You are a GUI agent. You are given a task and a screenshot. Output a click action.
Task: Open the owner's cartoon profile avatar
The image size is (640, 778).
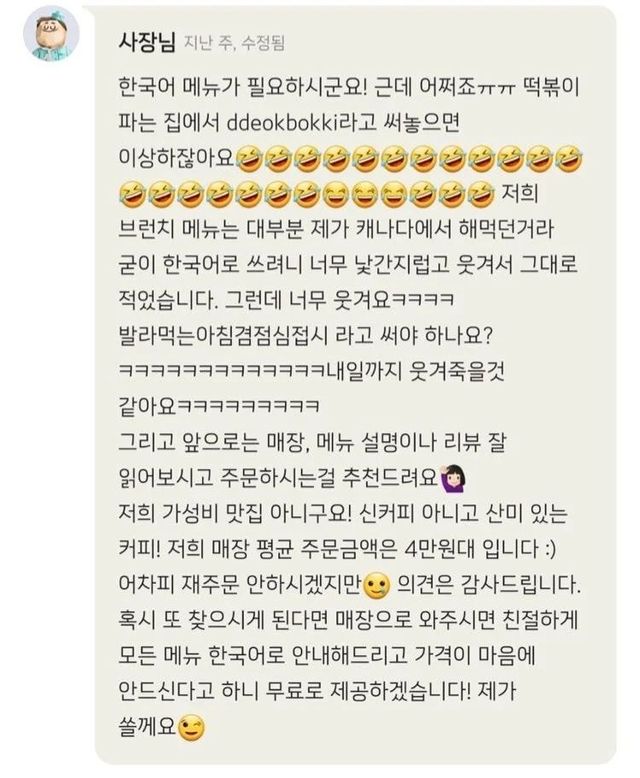(x=51, y=34)
